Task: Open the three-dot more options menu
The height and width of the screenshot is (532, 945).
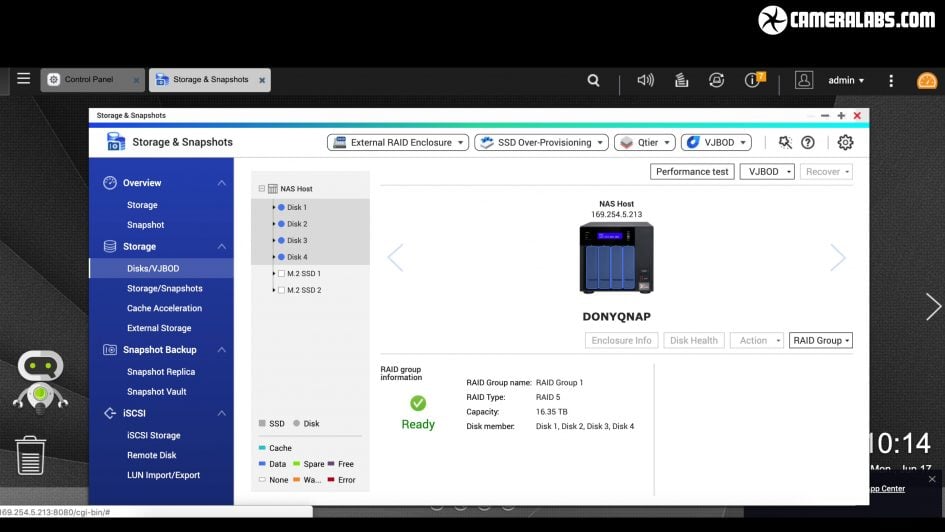Action: (x=891, y=80)
